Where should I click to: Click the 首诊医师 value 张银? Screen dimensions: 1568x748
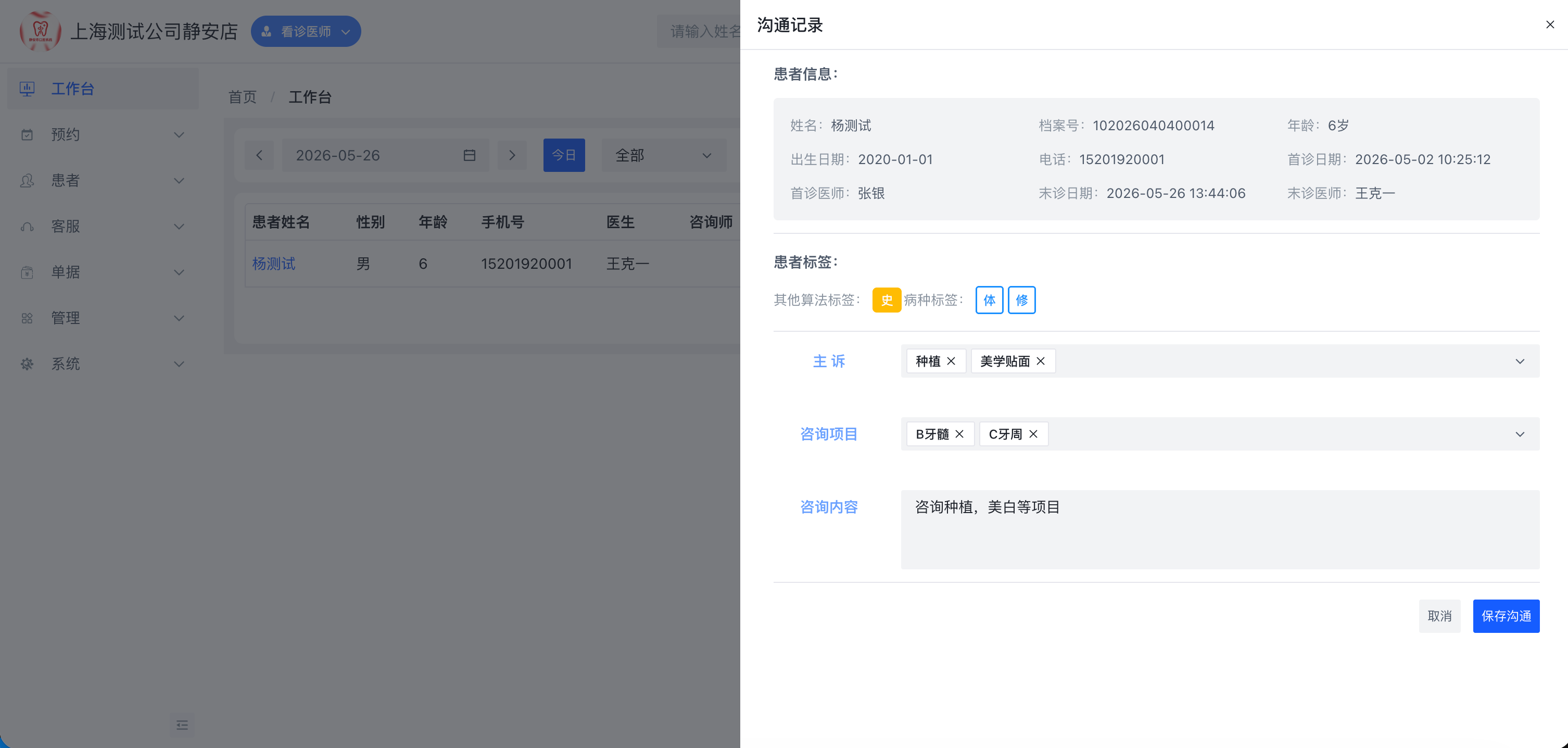point(871,194)
